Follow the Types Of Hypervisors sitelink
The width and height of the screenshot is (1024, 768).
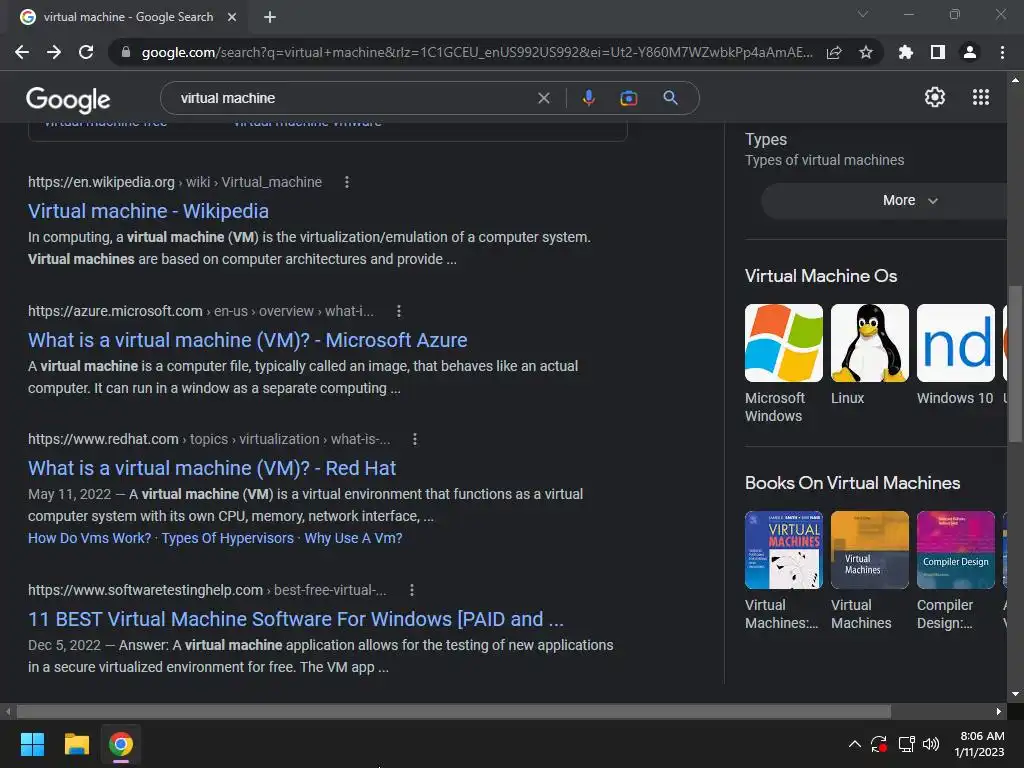click(227, 538)
